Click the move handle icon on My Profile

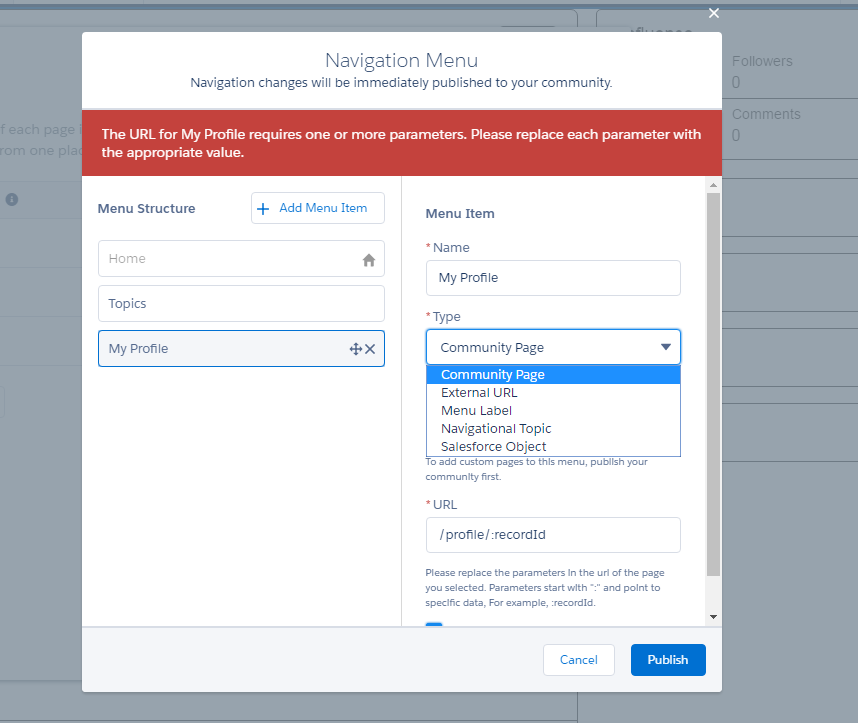(356, 349)
